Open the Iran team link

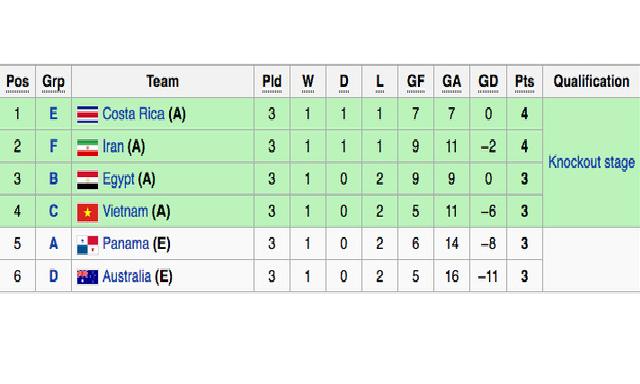click(x=113, y=146)
